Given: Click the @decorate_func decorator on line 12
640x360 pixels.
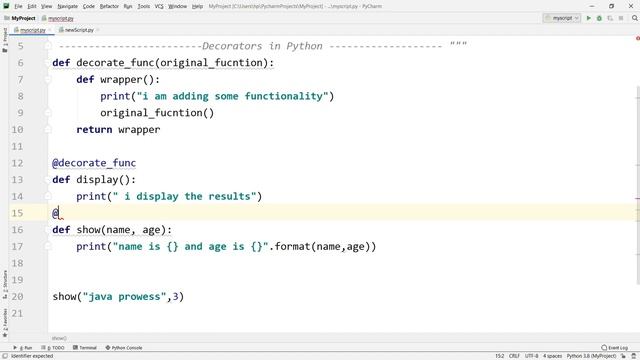Looking at the screenshot, I should (x=94, y=163).
